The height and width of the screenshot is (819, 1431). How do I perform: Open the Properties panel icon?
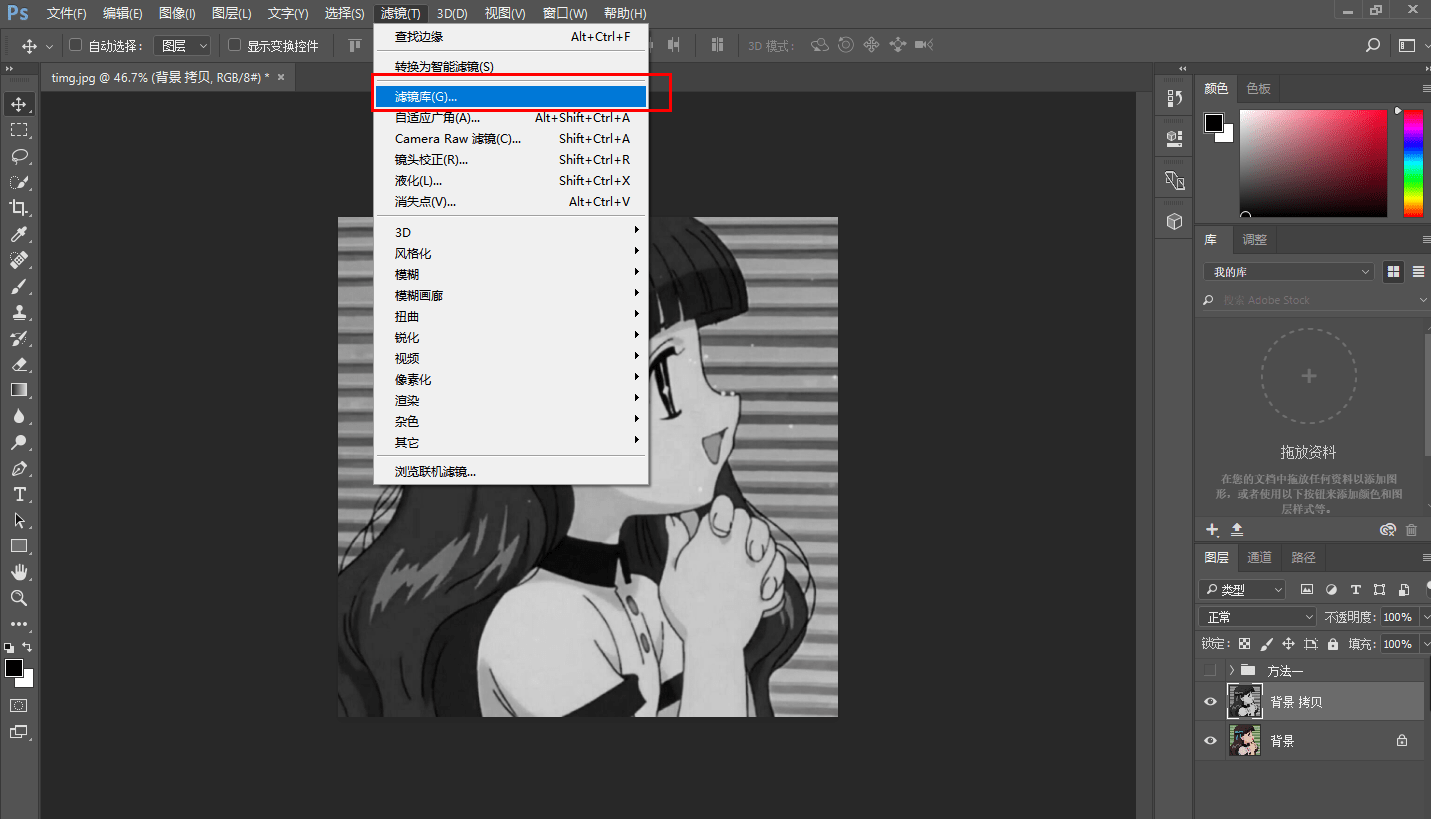pyautogui.click(x=1174, y=138)
